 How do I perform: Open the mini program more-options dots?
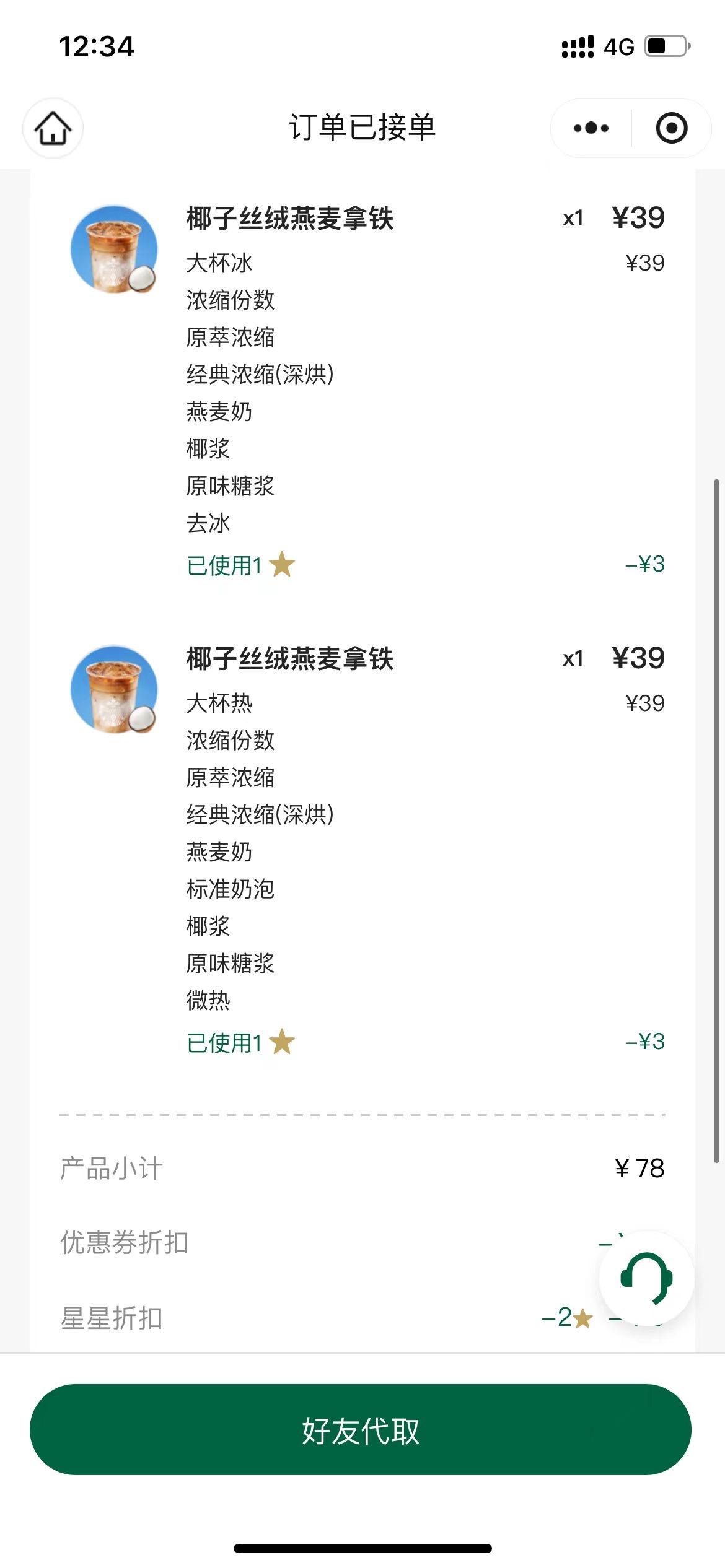591,128
